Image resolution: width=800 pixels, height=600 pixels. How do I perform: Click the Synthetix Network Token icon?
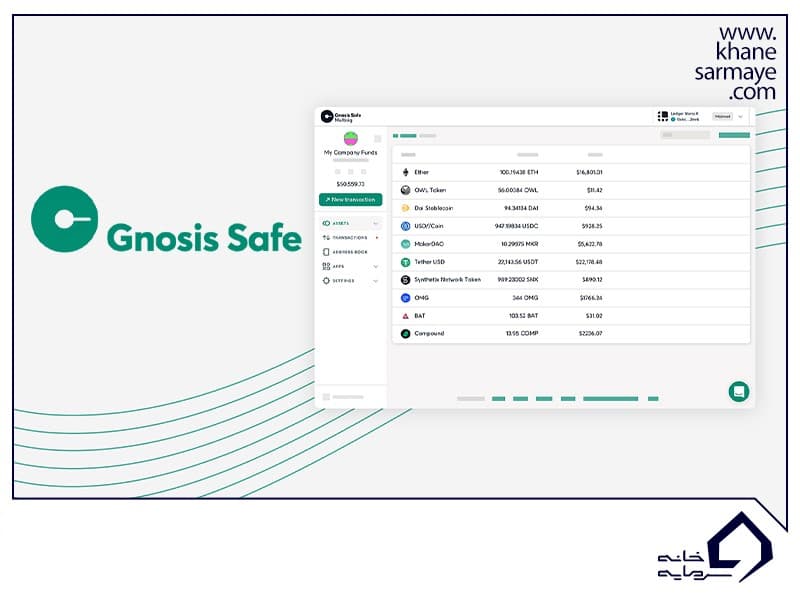pyautogui.click(x=406, y=280)
